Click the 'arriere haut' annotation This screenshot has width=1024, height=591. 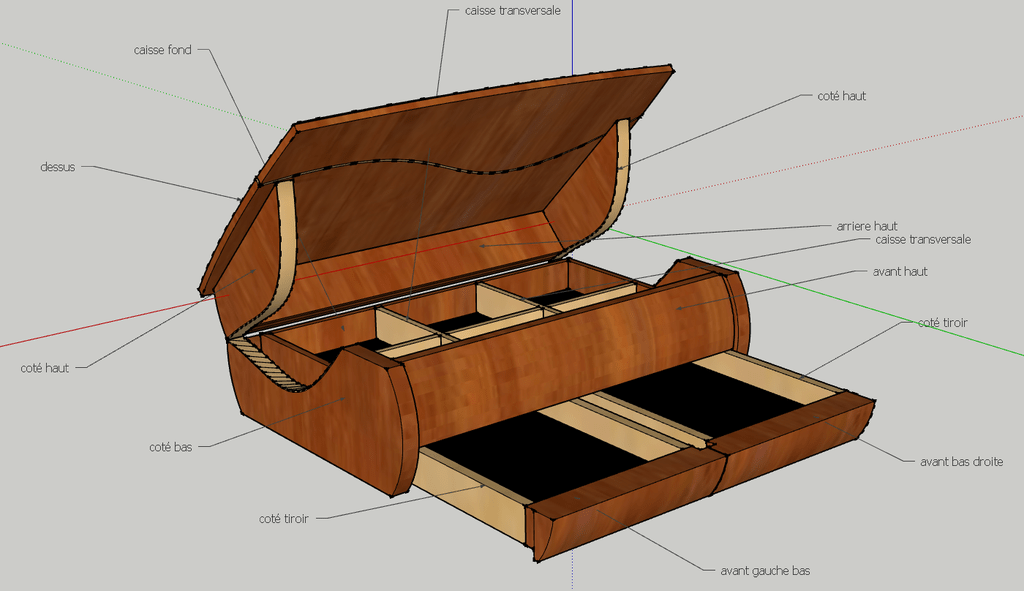pyautogui.click(x=867, y=226)
